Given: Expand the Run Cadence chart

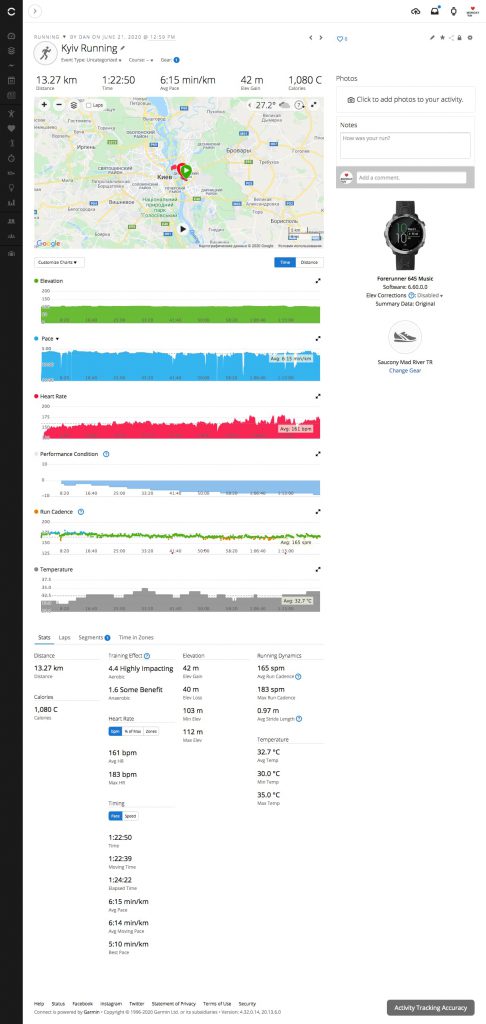Looking at the screenshot, I should (x=318, y=512).
